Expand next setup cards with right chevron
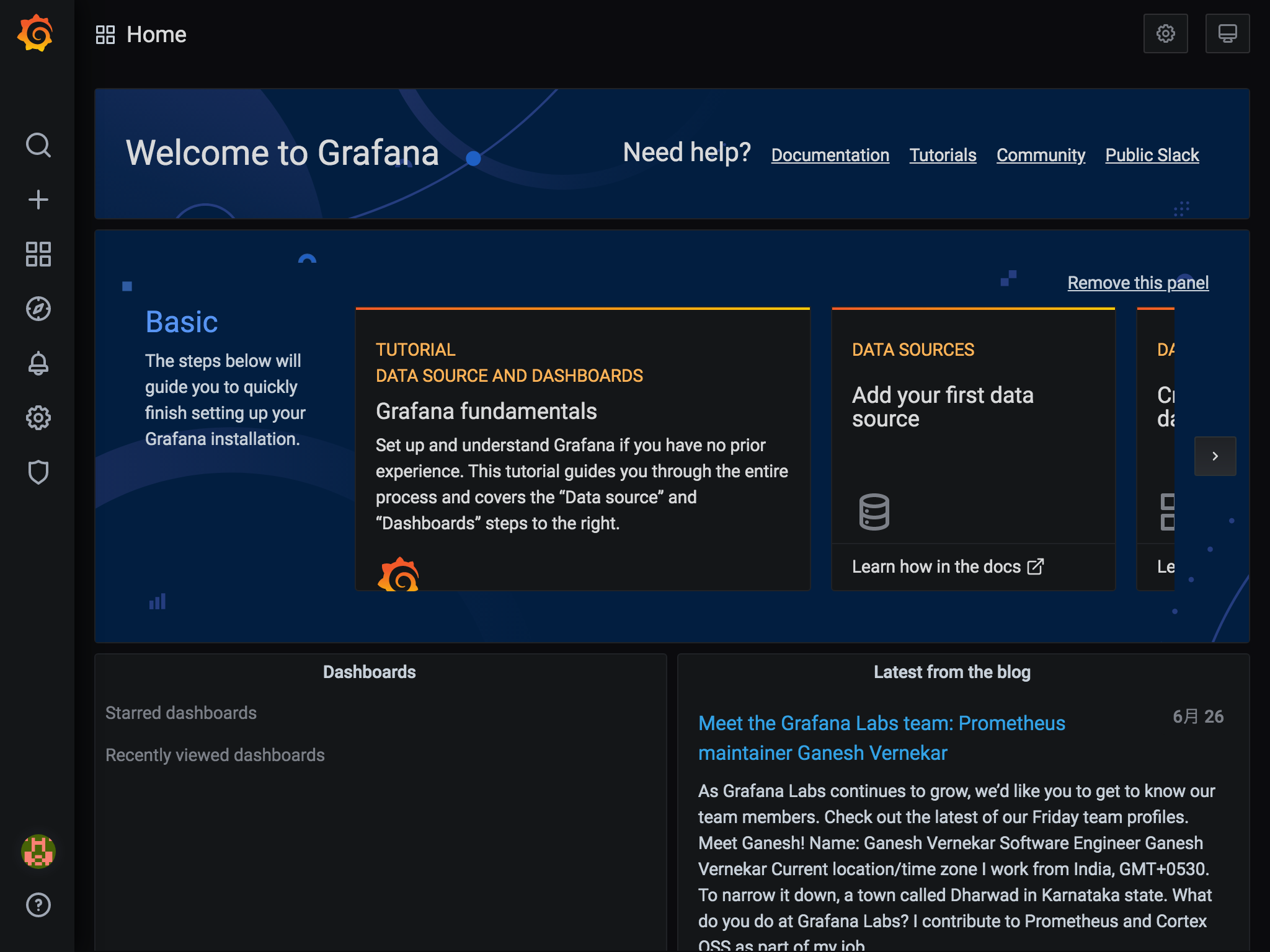 (1215, 456)
